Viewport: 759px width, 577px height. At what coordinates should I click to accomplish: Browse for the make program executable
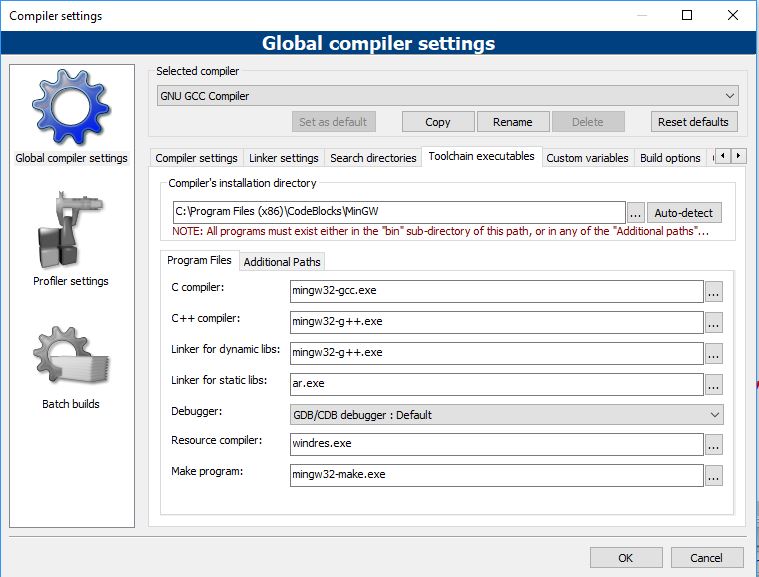tap(713, 475)
